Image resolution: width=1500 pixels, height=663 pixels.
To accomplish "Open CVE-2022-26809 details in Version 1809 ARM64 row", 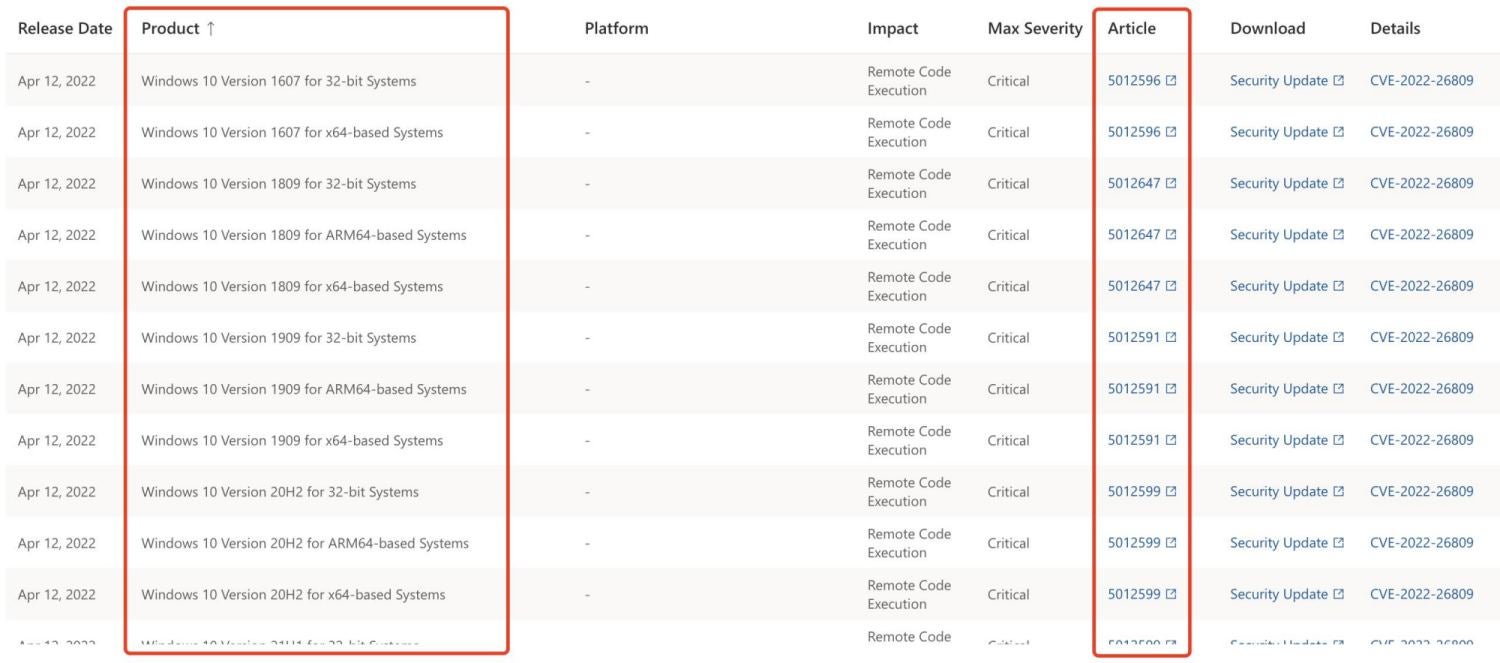I will [1422, 235].
